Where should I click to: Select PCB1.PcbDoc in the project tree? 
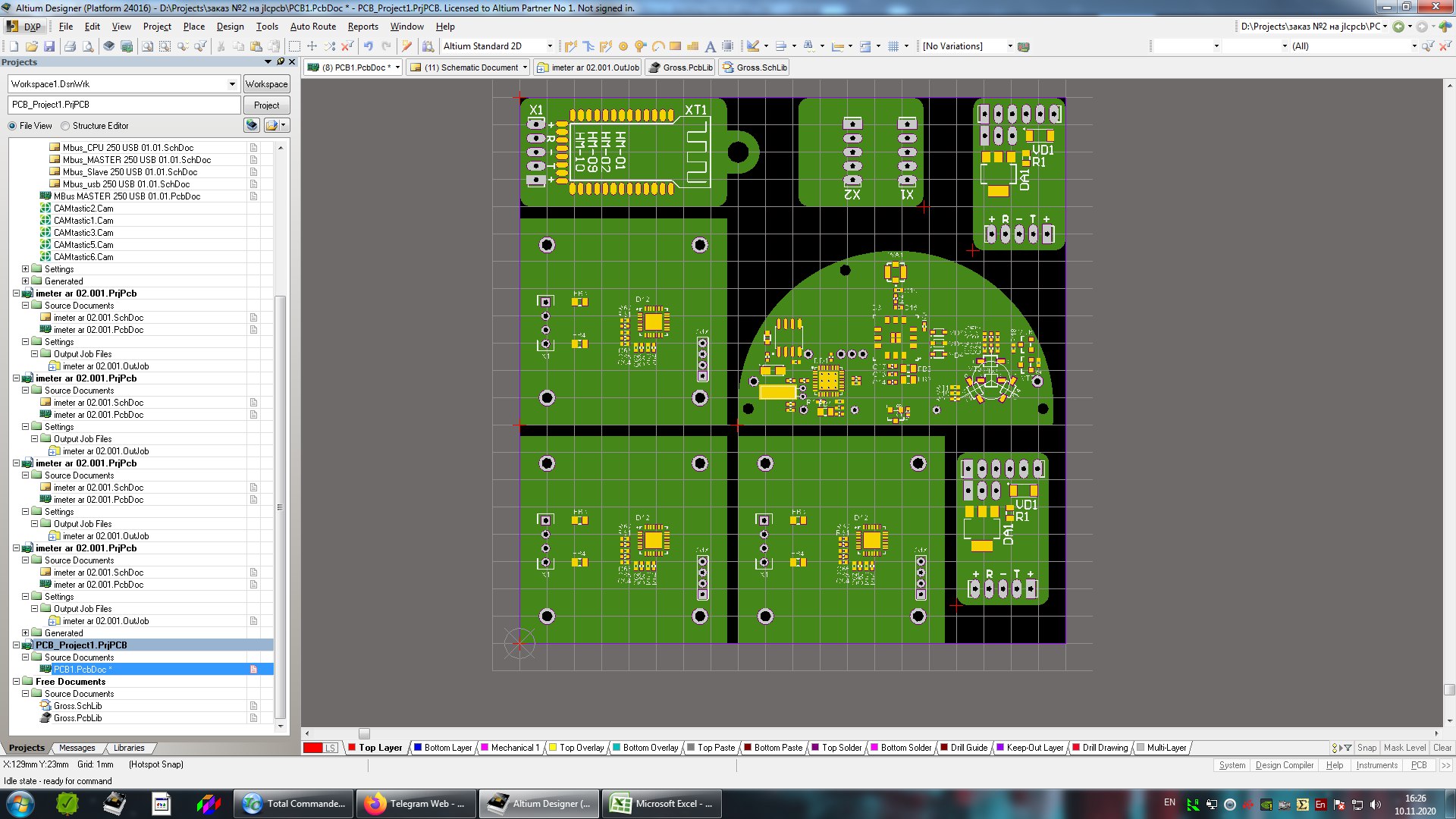point(82,670)
